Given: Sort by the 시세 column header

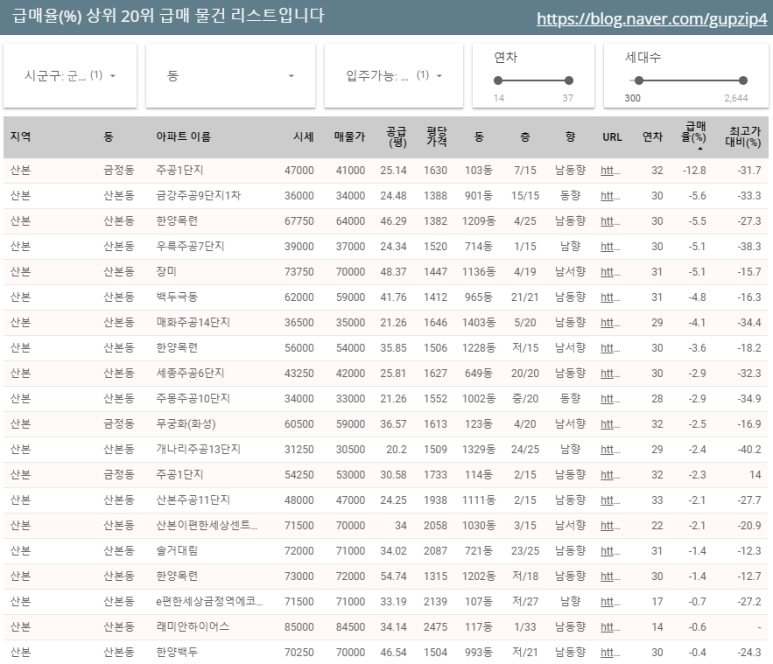Looking at the screenshot, I should 303,137.
